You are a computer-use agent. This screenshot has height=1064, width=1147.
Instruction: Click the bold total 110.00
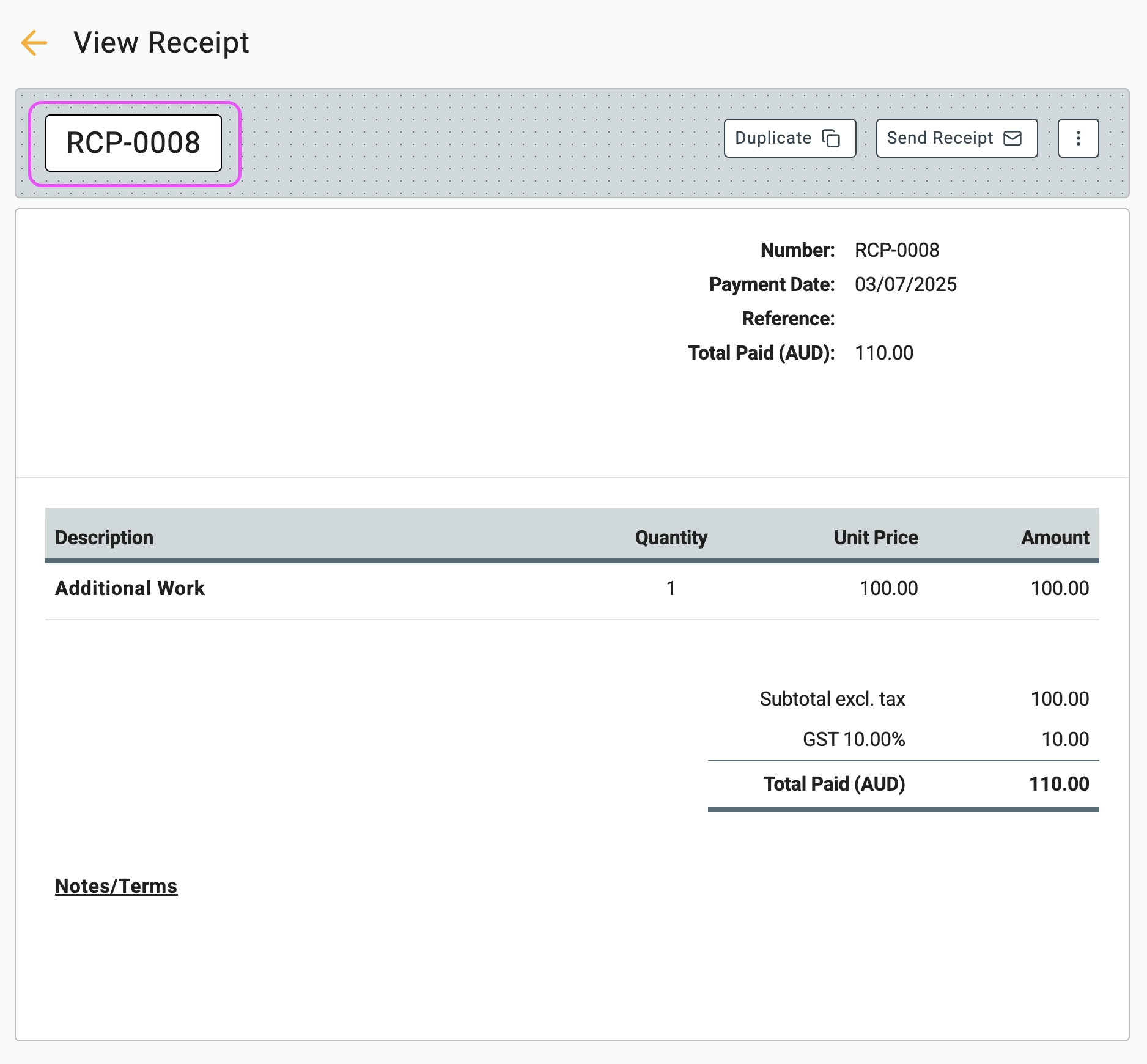tap(1060, 784)
